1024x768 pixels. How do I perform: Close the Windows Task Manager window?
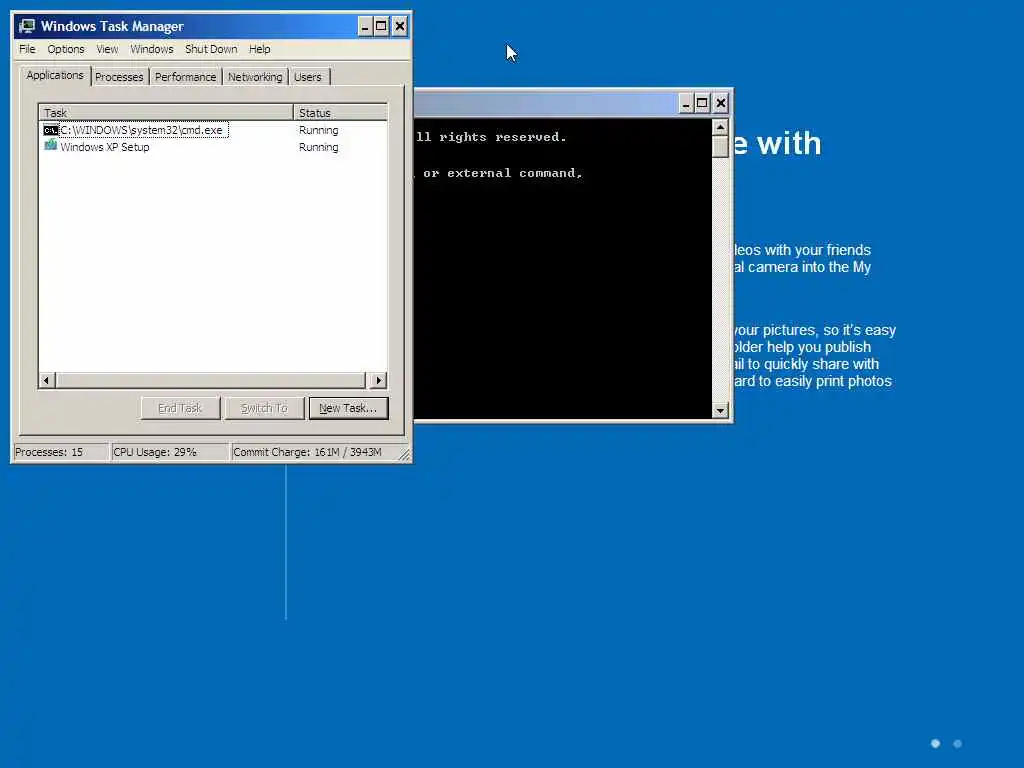point(400,26)
